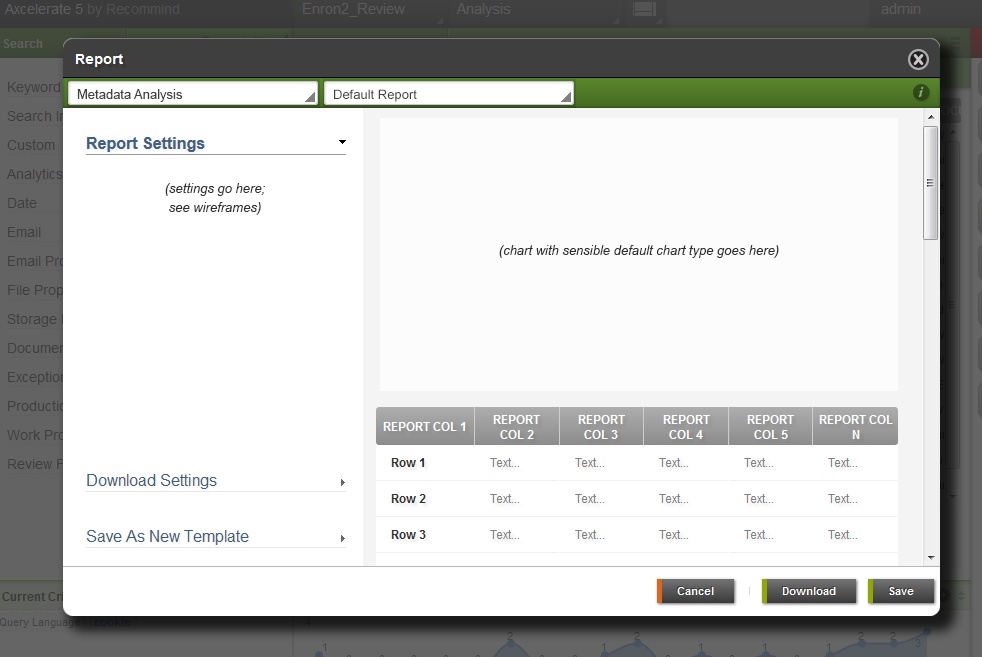Select Keyword in background sidebar
The height and width of the screenshot is (657, 982).
point(33,87)
